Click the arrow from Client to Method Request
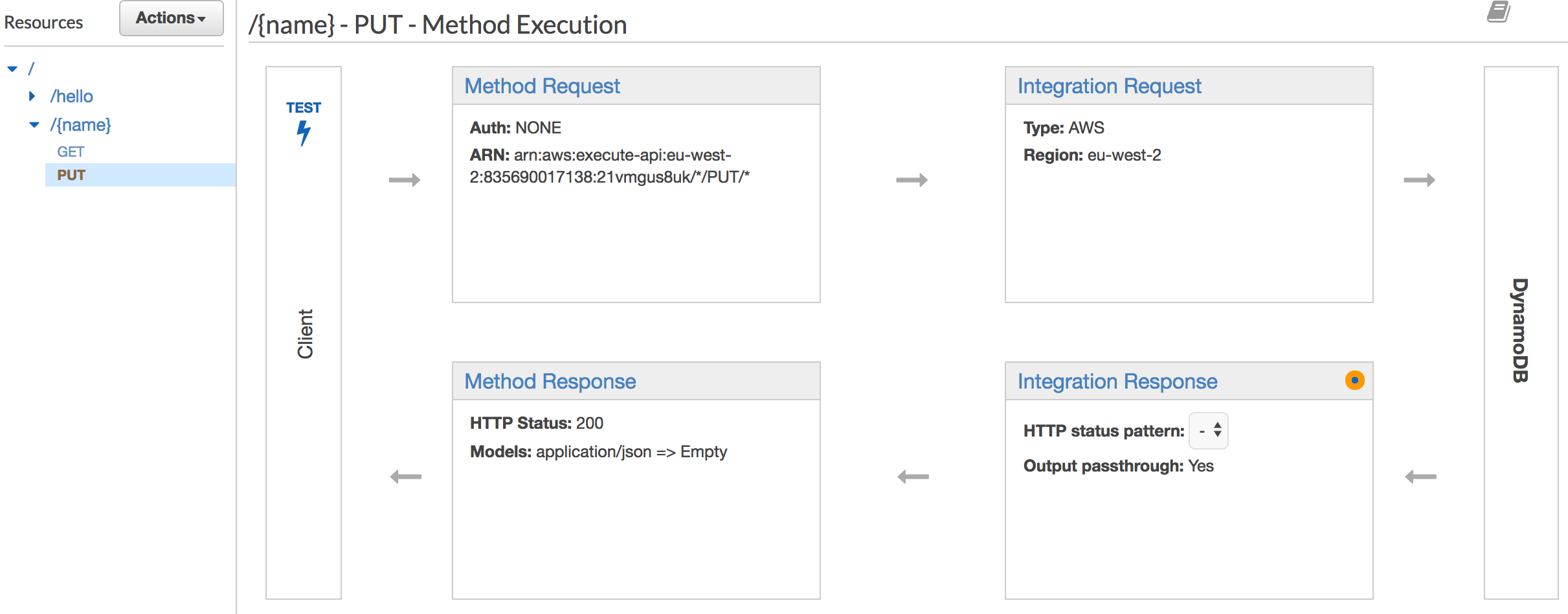Image resolution: width=1568 pixels, height=614 pixels. (x=405, y=180)
